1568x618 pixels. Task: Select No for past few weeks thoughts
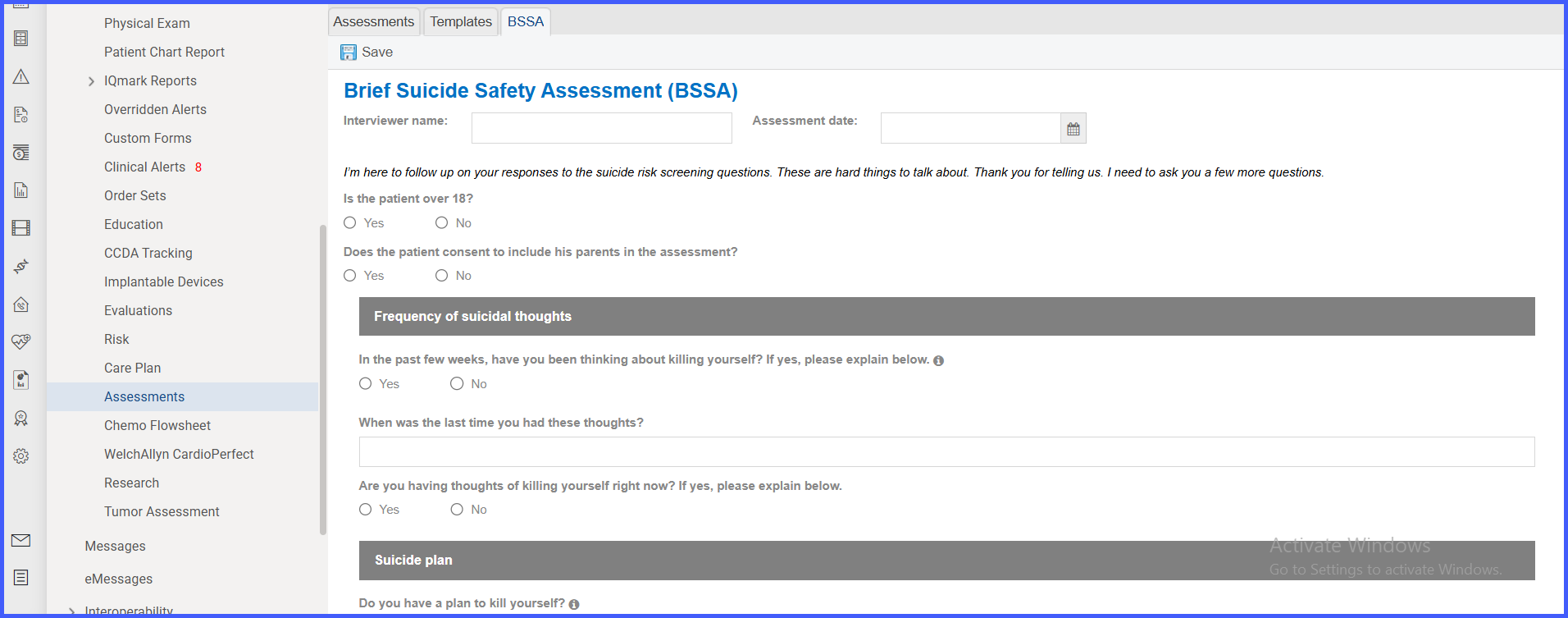[457, 384]
